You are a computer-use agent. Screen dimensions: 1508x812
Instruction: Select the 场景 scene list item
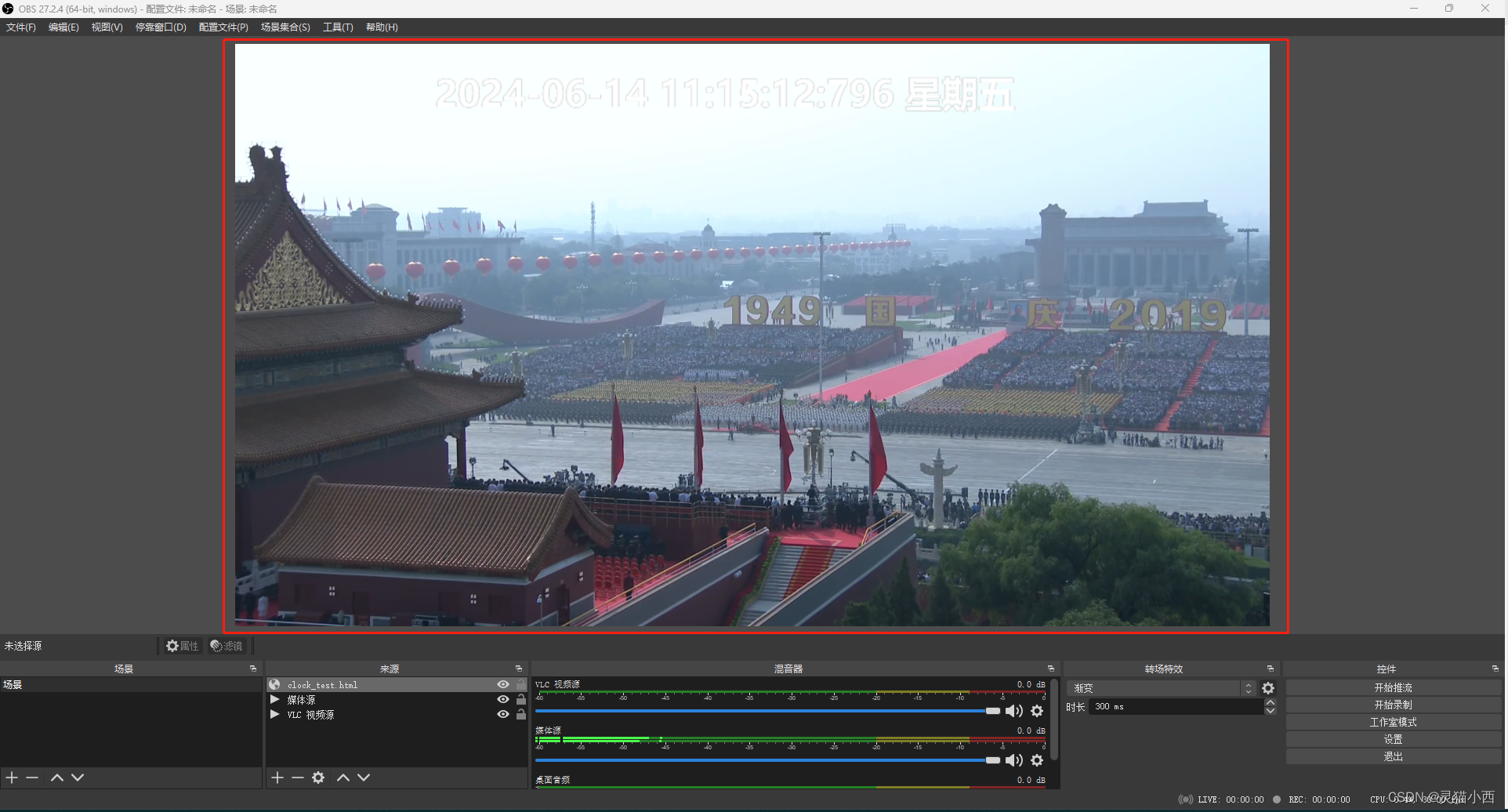point(131,685)
